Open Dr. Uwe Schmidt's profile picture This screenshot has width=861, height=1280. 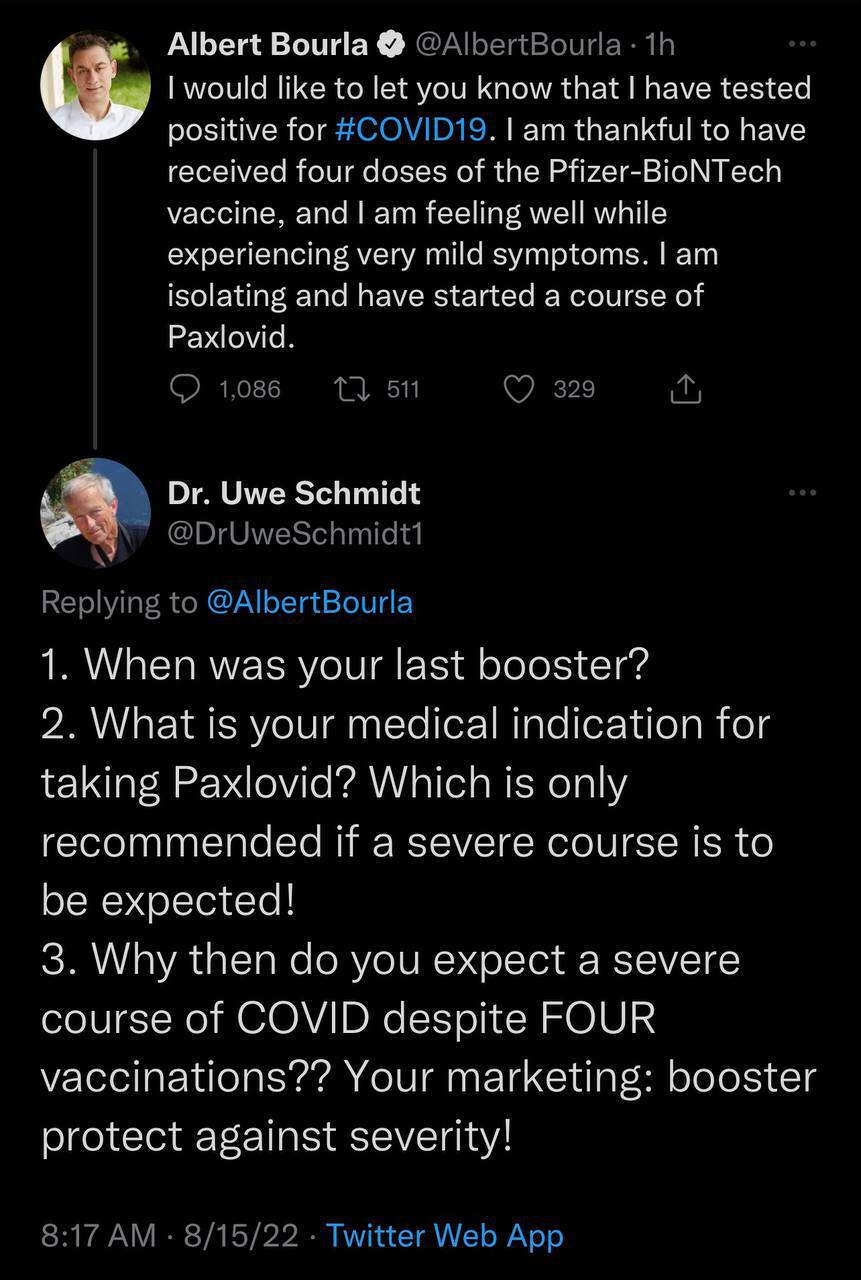(x=95, y=513)
